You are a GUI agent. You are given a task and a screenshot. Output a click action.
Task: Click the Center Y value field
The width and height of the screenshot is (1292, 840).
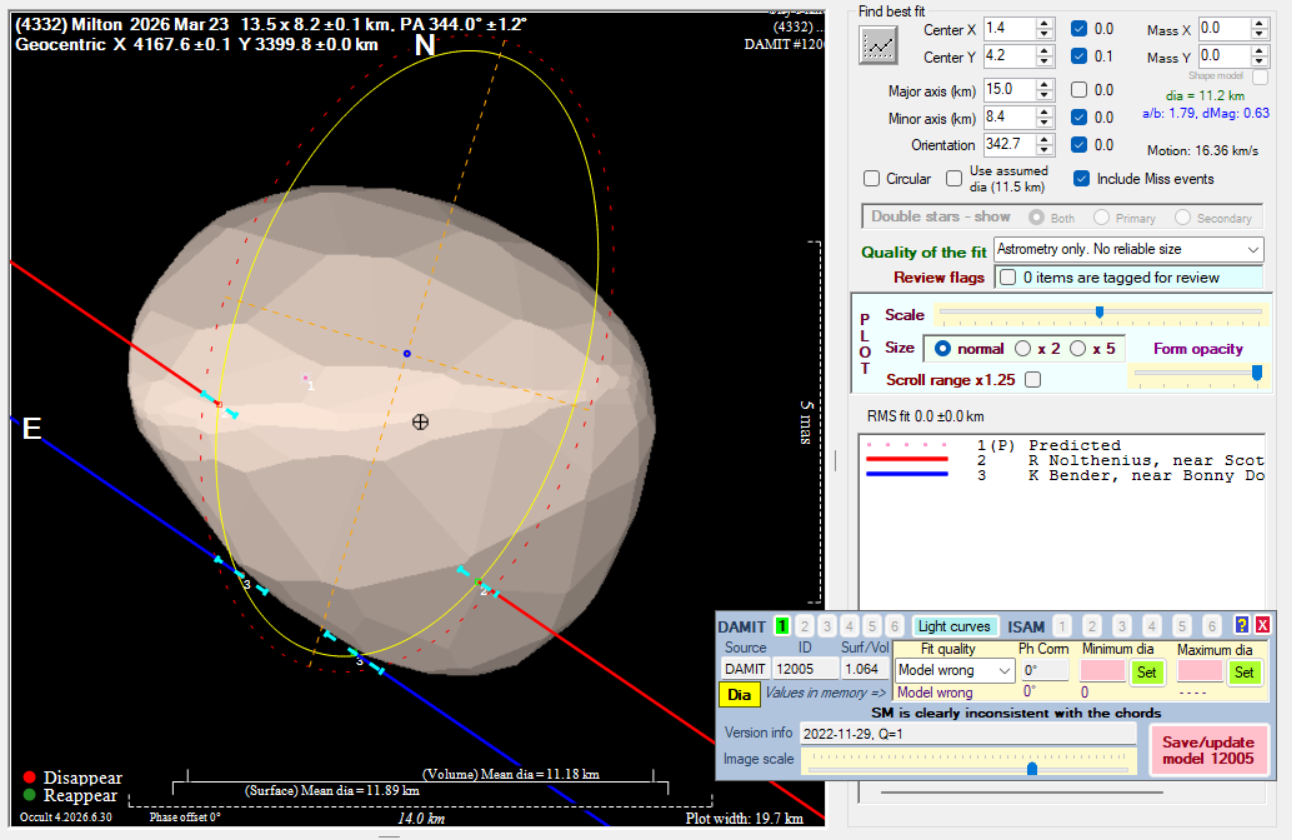[x=1009, y=57]
